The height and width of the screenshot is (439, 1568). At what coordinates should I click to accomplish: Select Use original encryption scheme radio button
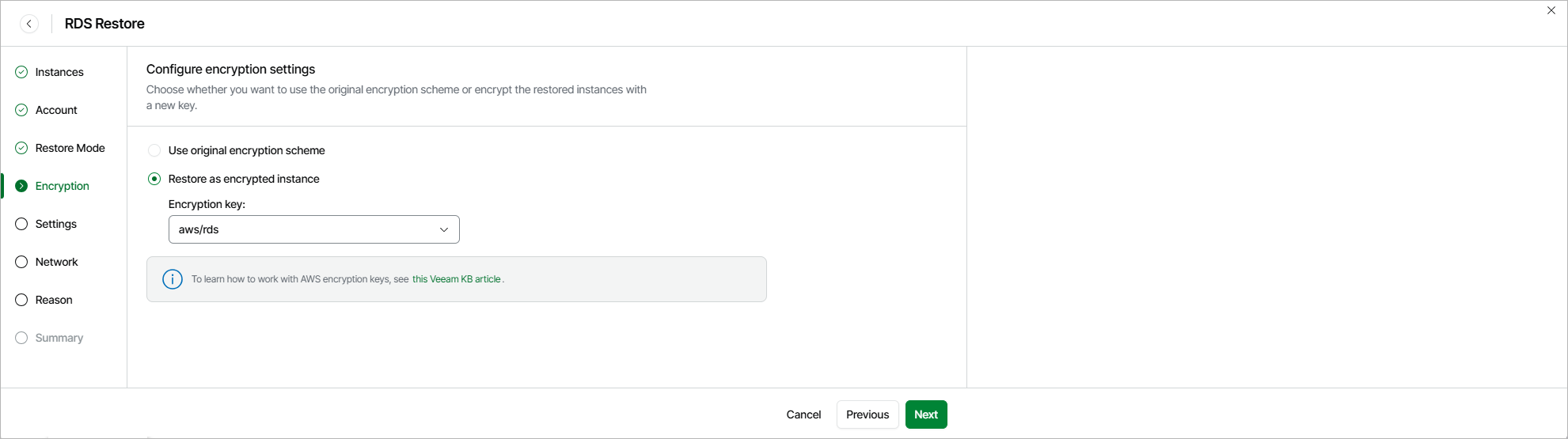154,150
